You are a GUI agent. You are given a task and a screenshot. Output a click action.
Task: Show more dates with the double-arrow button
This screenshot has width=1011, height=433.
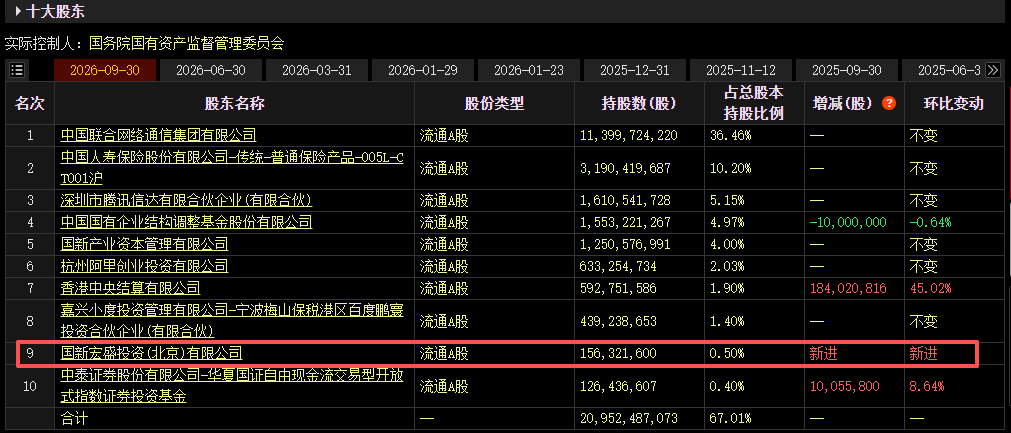993,70
